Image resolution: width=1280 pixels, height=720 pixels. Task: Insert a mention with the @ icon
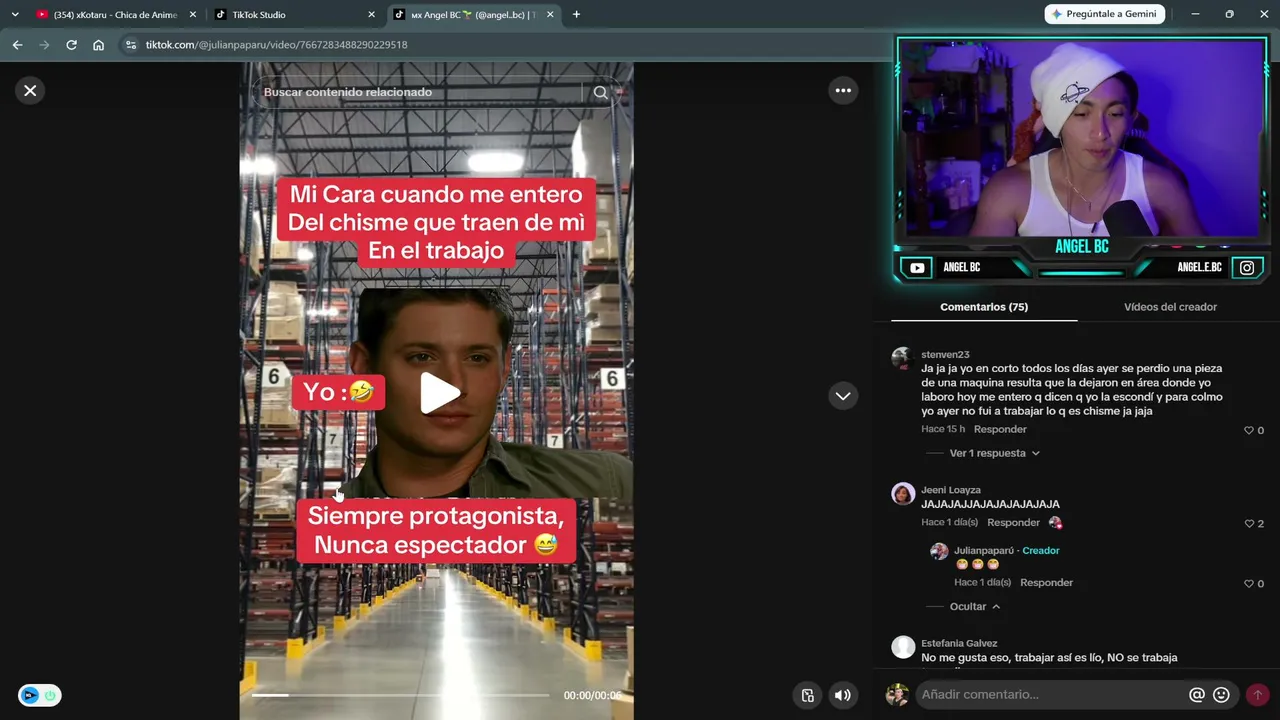(x=1196, y=694)
